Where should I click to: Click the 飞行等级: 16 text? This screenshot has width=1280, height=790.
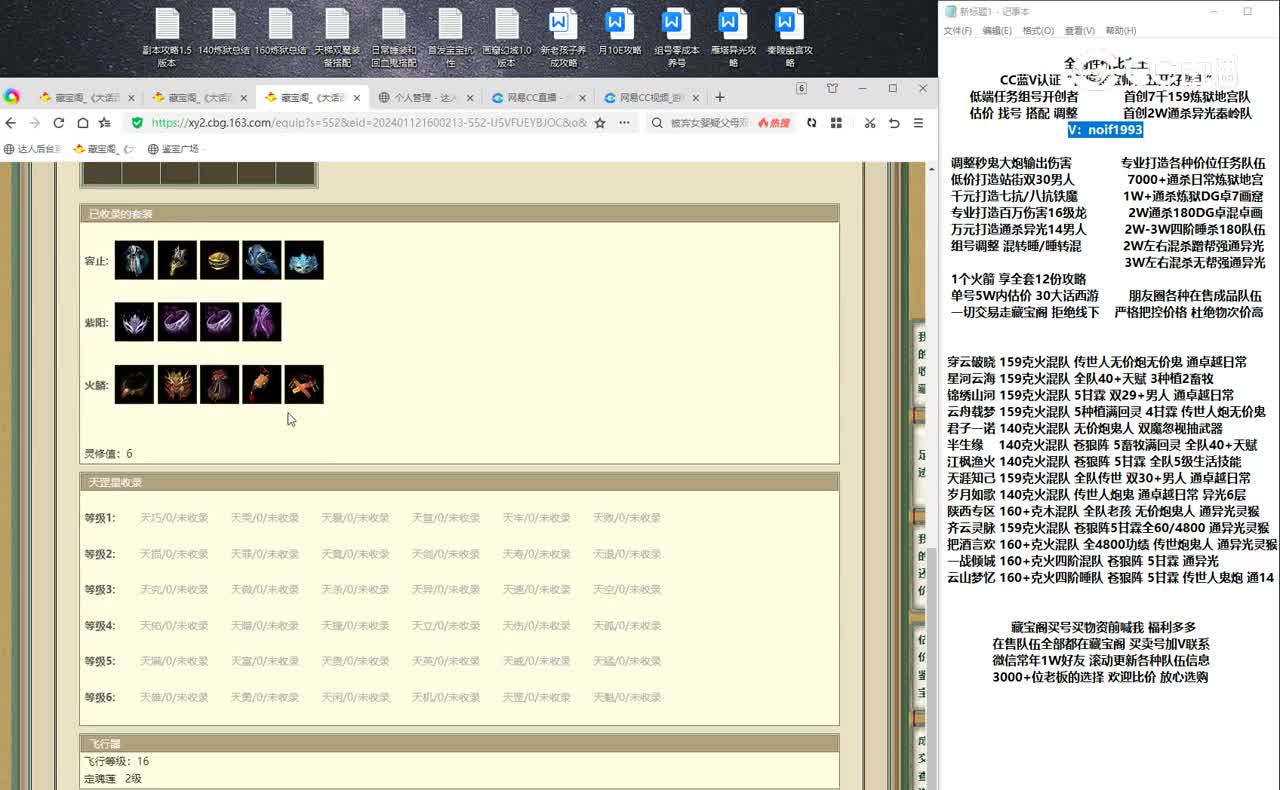(116, 761)
